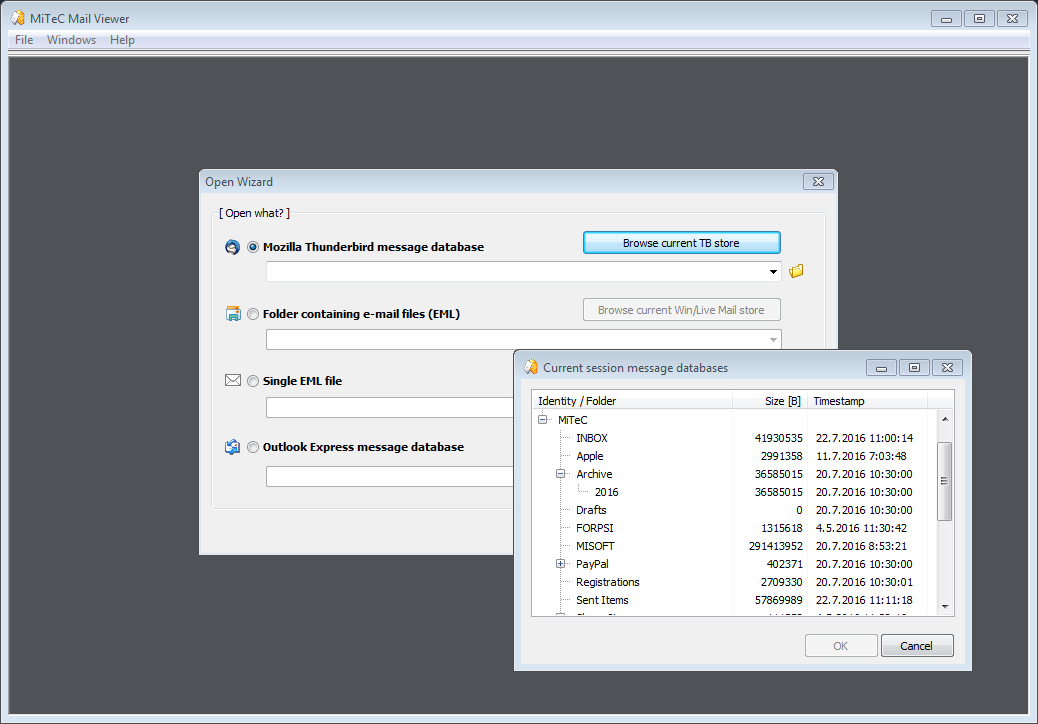The height and width of the screenshot is (724, 1038).
Task: Click timestamp 4.5.2016 11:30:42
Action: tap(861, 528)
